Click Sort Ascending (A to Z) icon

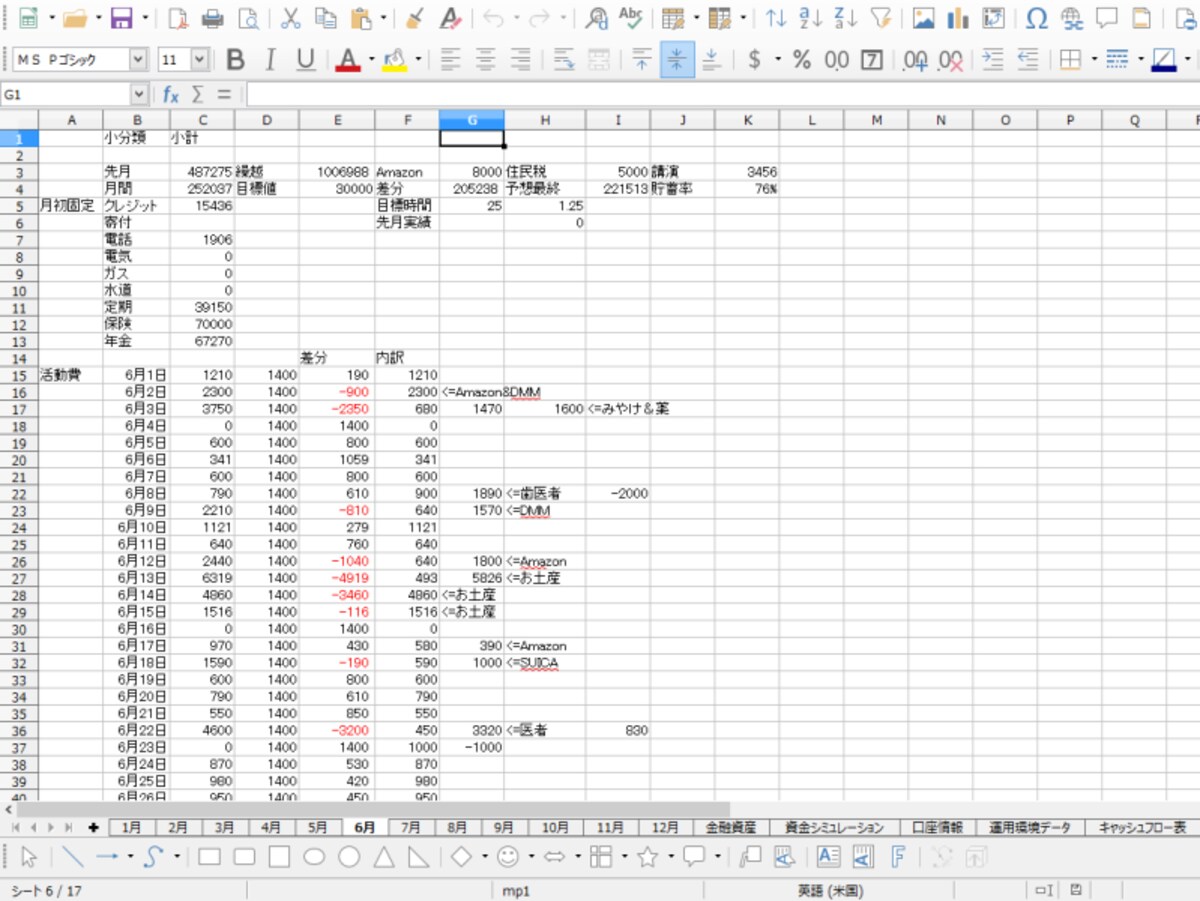pyautogui.click(x=811, y=18)
